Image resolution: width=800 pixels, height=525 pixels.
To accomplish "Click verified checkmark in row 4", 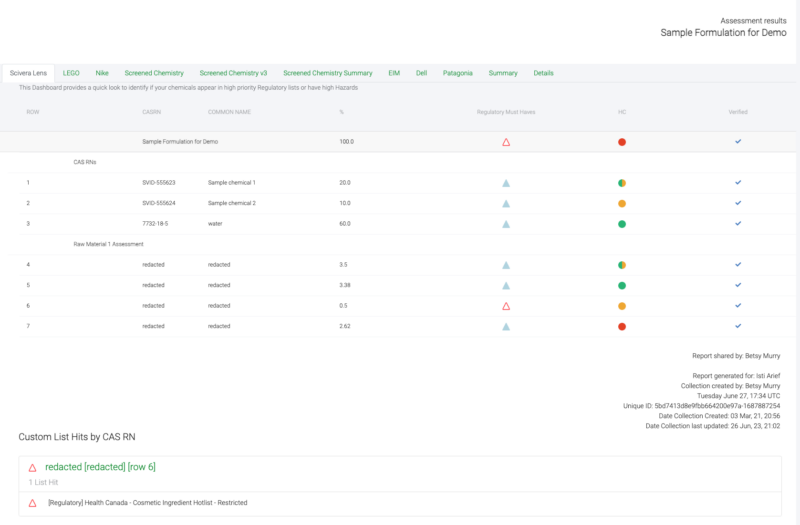I will (738, 264).
